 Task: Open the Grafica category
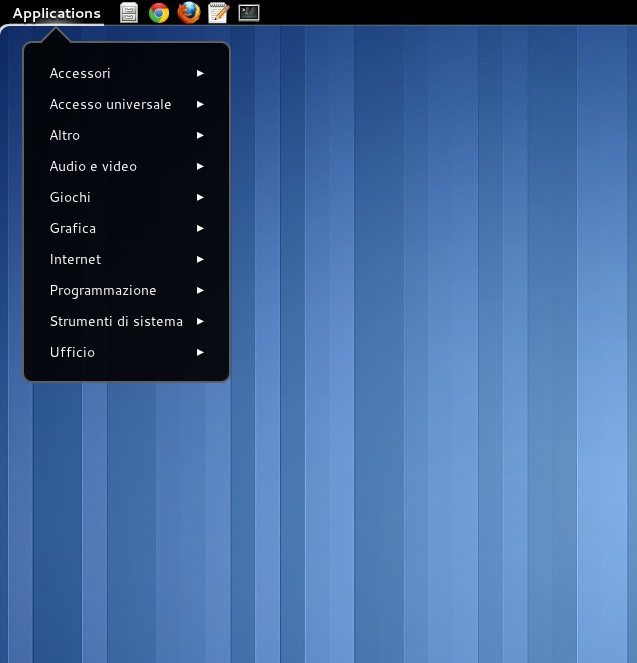click(127, 228)
